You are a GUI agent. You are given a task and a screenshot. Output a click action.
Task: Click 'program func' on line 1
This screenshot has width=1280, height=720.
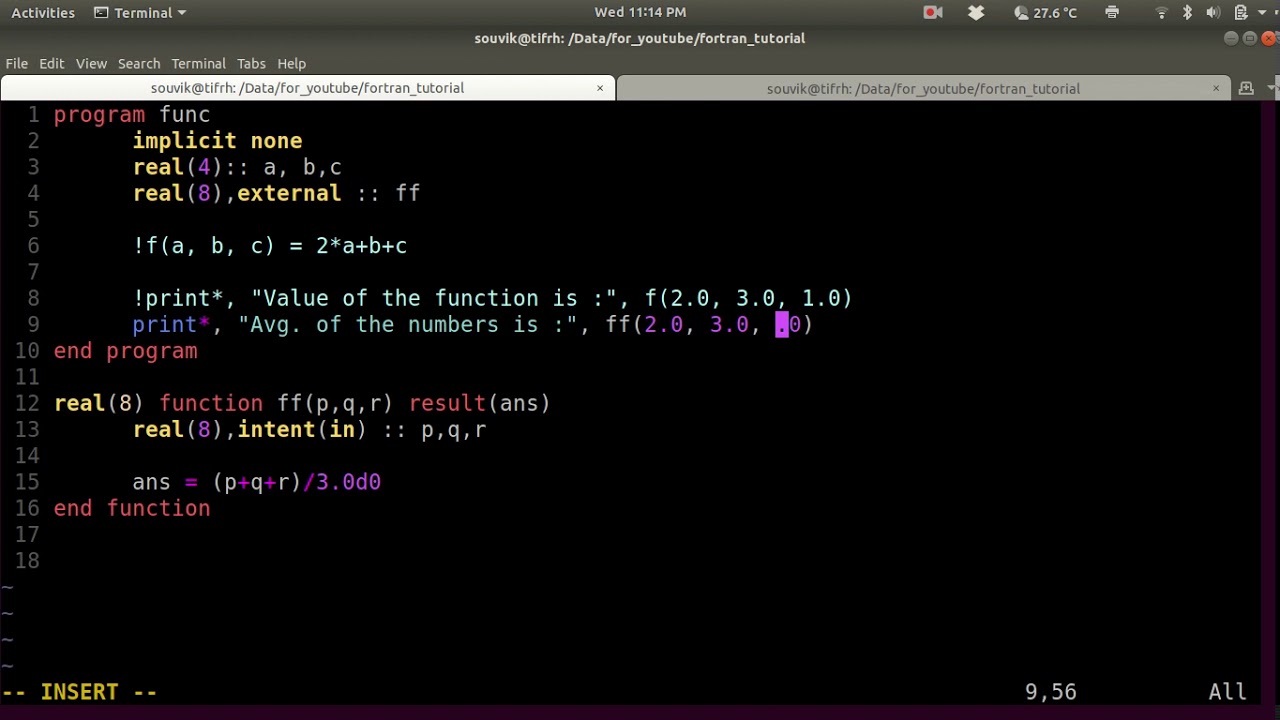click(132, 115)
